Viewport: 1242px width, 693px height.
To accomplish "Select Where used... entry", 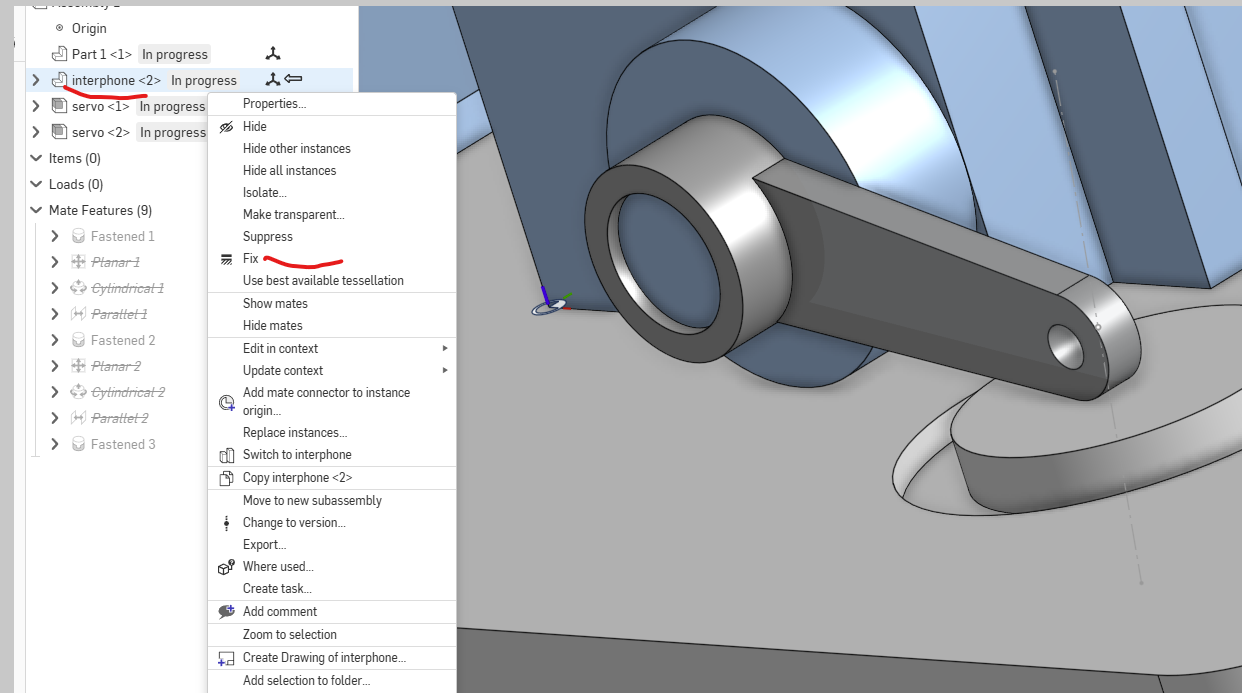I will tap(278, 567).
